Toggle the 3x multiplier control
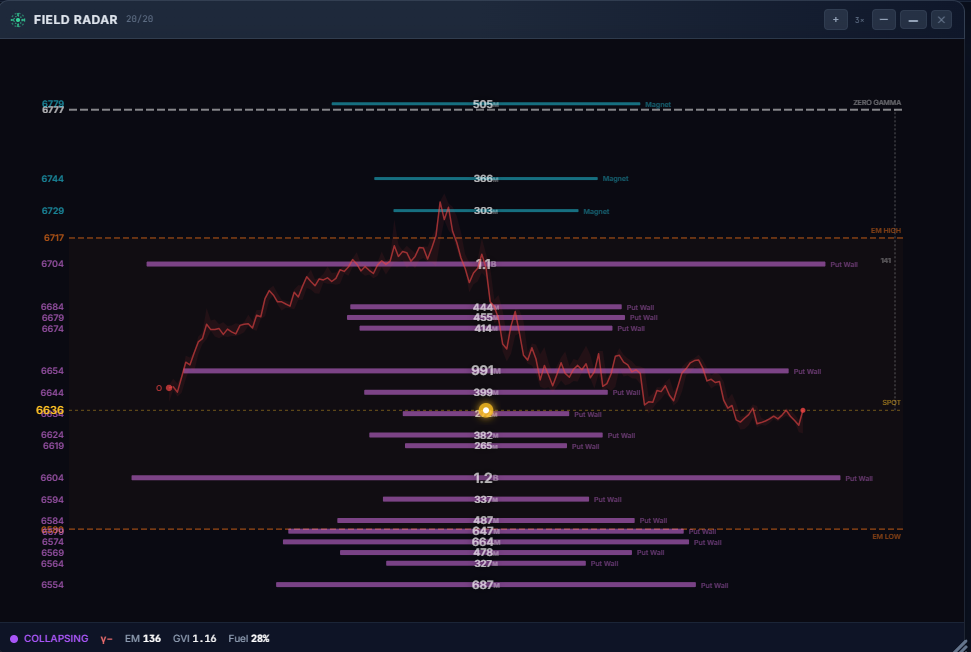Viewport: 971px width, 652px height. [860, 19]
